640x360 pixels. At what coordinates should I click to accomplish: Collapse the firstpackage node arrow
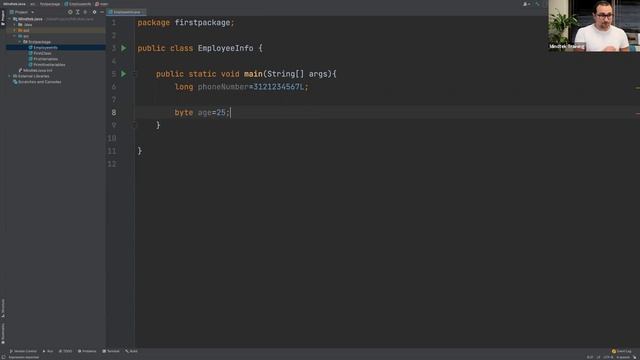click(x=20, y=42)
